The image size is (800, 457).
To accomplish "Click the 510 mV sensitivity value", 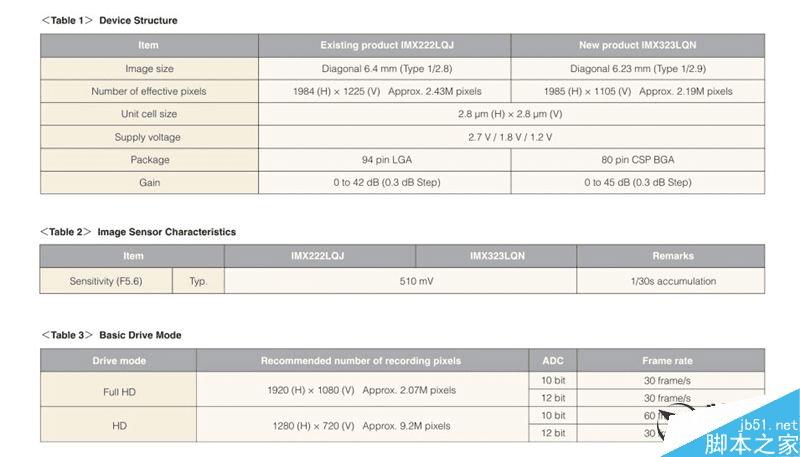I will tap(415, 281).
